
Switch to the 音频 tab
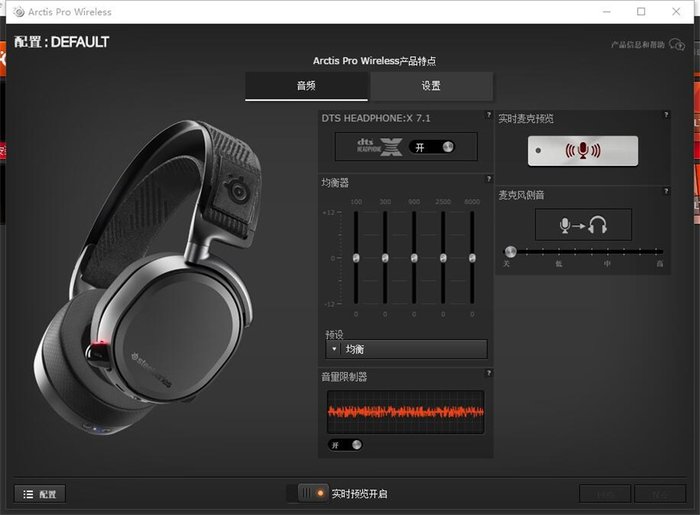(306, 86)
